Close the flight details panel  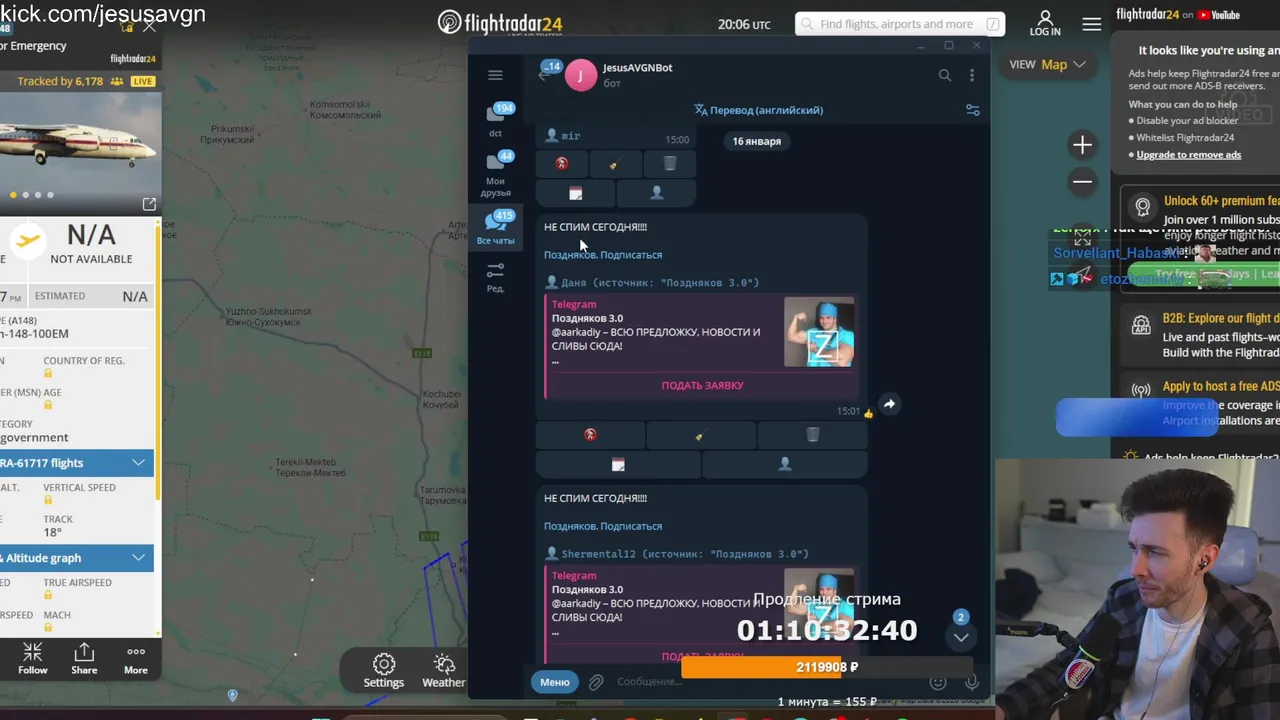point(149,25)
